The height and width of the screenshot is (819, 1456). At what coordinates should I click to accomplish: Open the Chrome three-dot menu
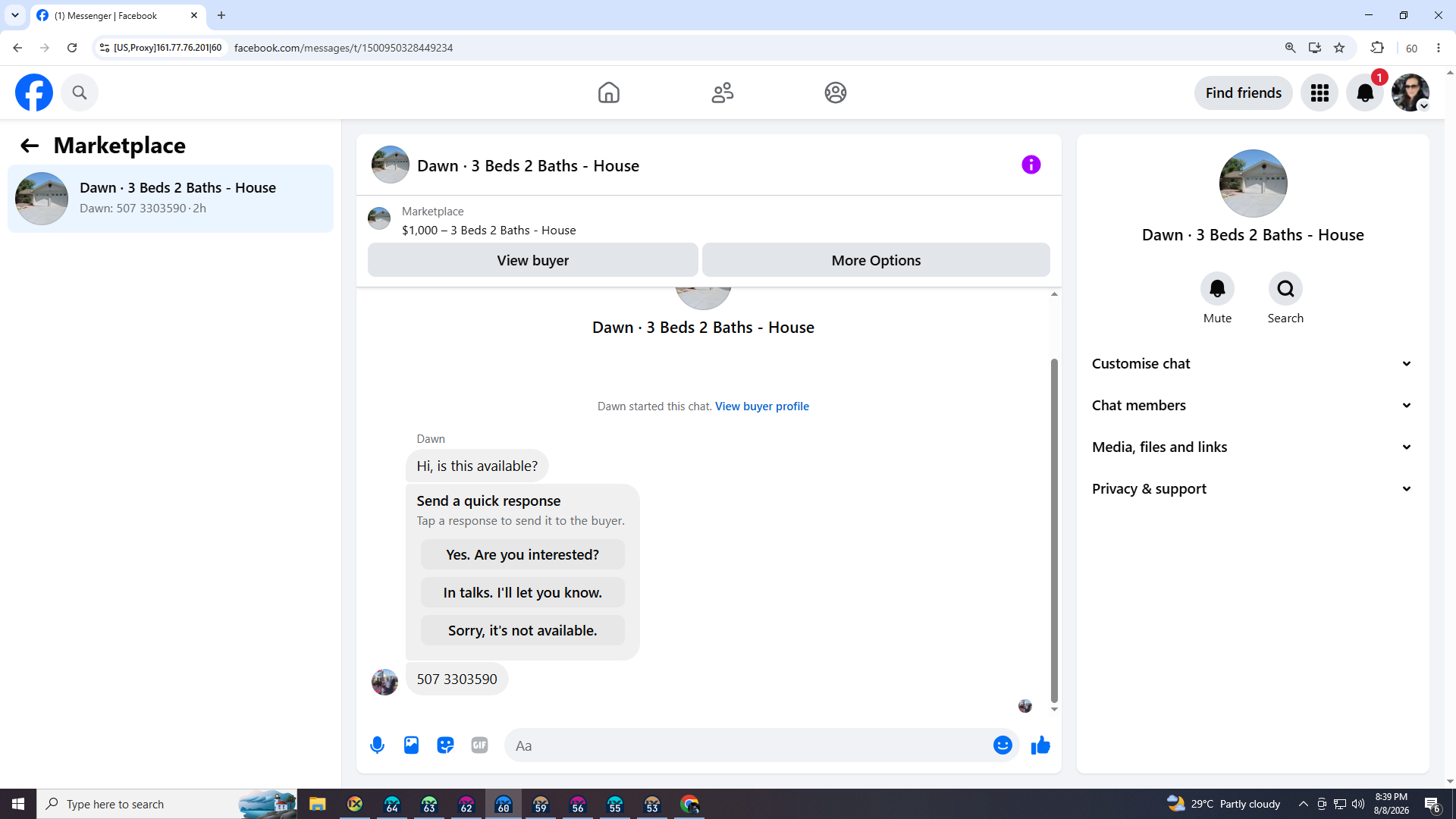pyautogui.click(x=1439, y=48)
